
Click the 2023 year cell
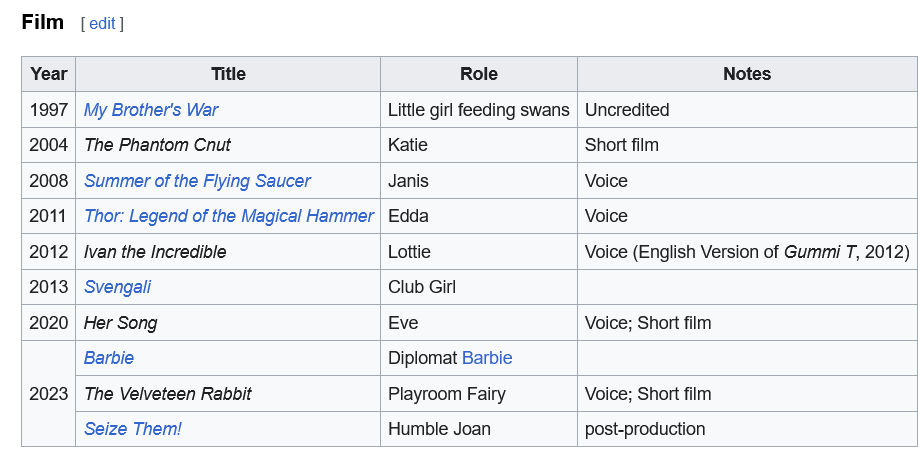point(48,394)
